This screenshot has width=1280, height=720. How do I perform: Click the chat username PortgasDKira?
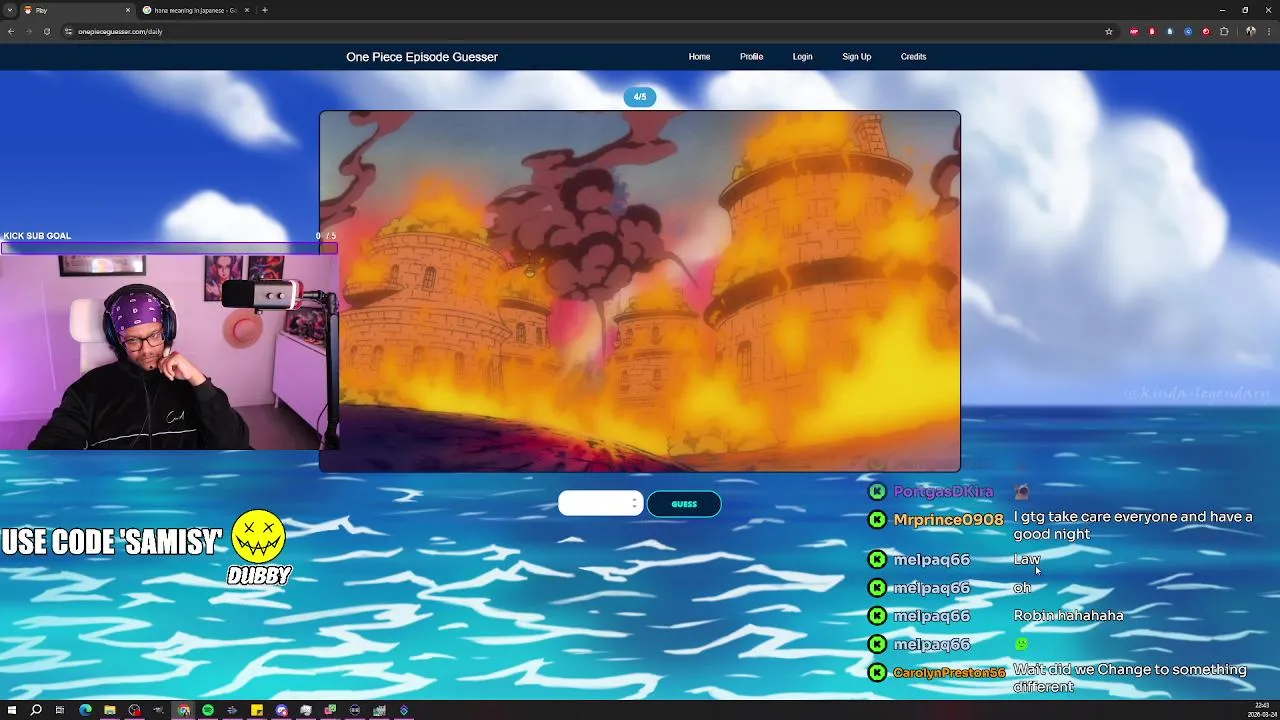pos(943,491)
